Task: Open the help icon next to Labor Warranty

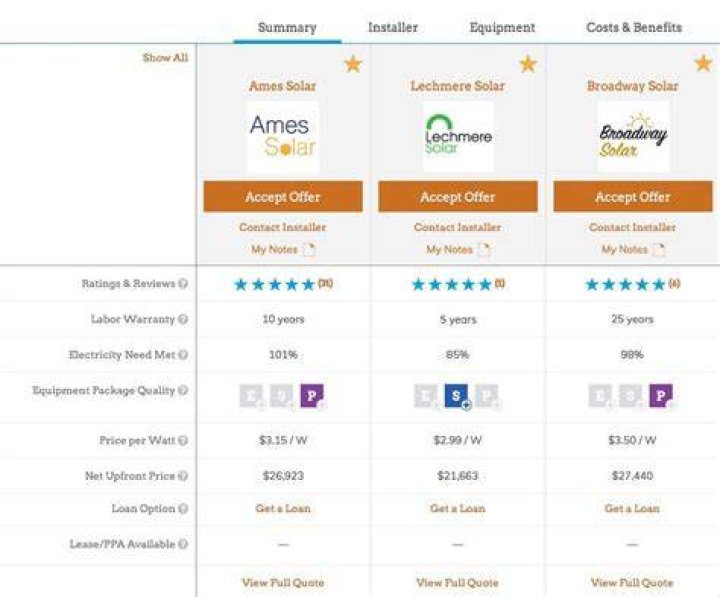Action: [183, 319]
